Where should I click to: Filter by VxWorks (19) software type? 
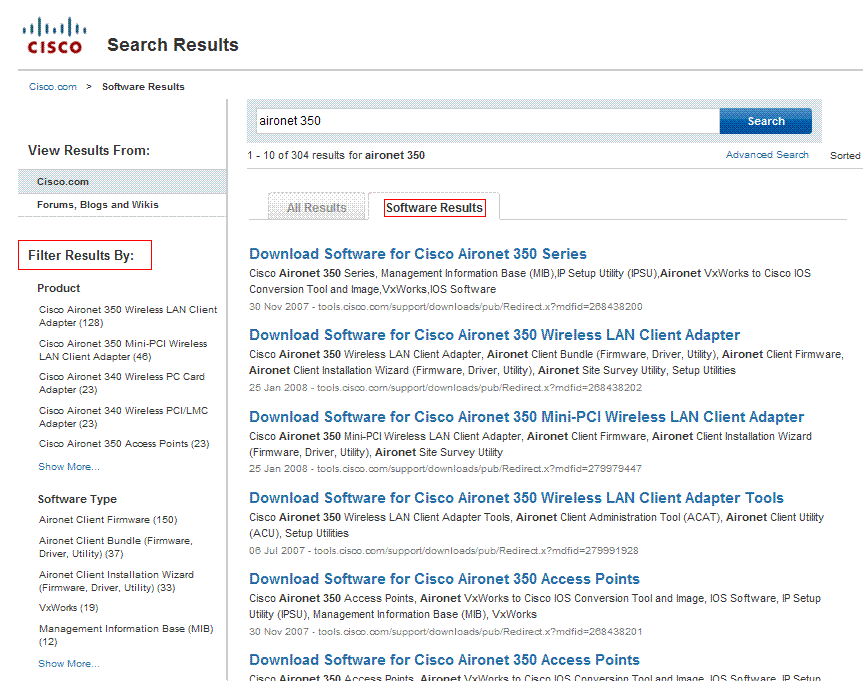(x=68, y=608)
